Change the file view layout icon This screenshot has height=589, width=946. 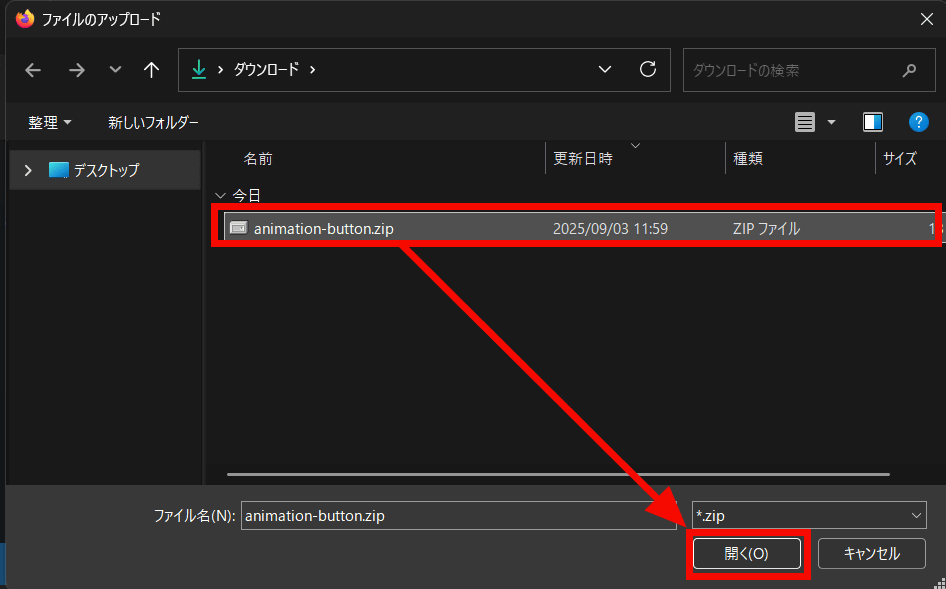point(805,123)
